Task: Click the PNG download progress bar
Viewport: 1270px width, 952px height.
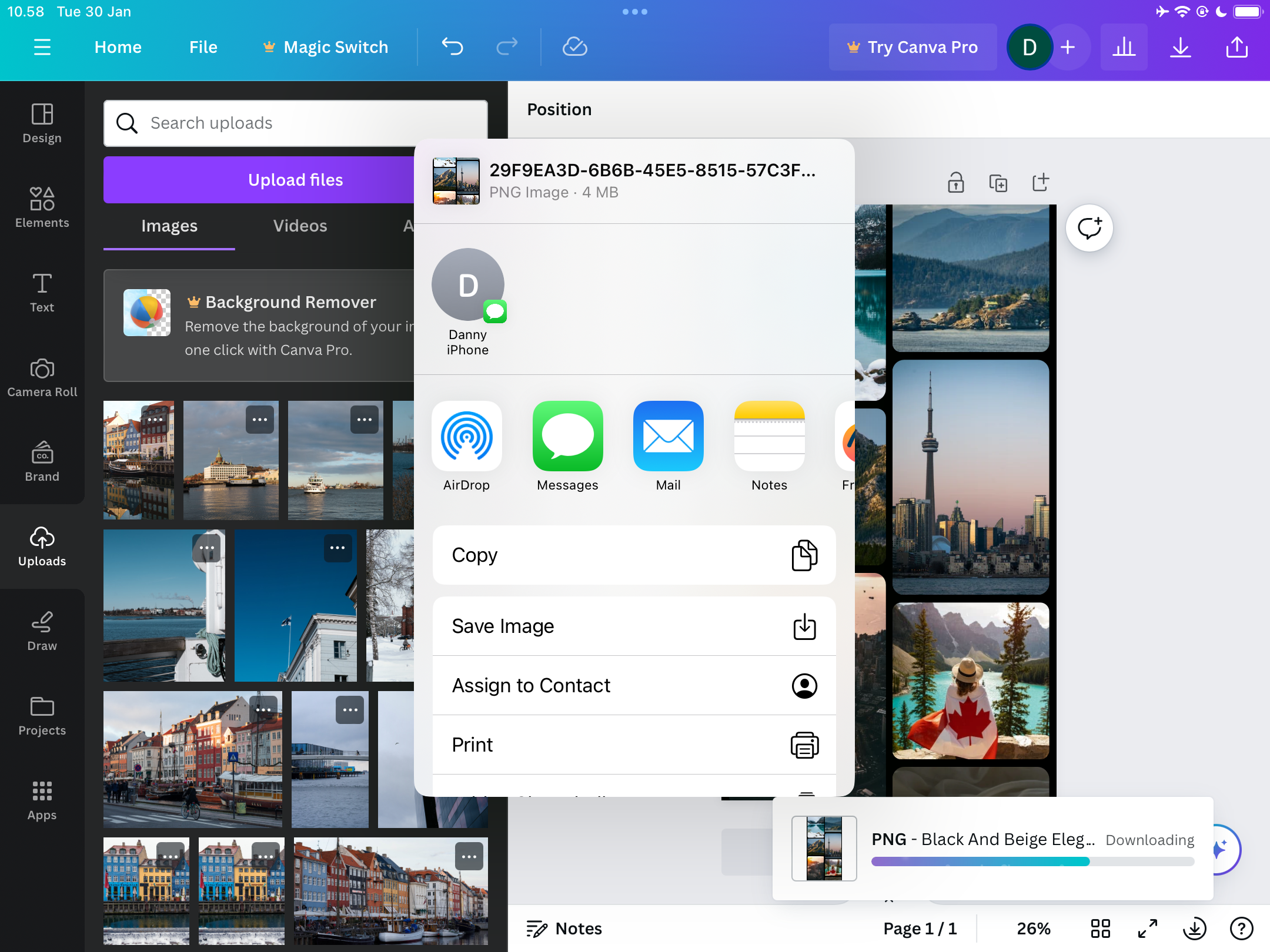Action: click(x=1032, y=862)
